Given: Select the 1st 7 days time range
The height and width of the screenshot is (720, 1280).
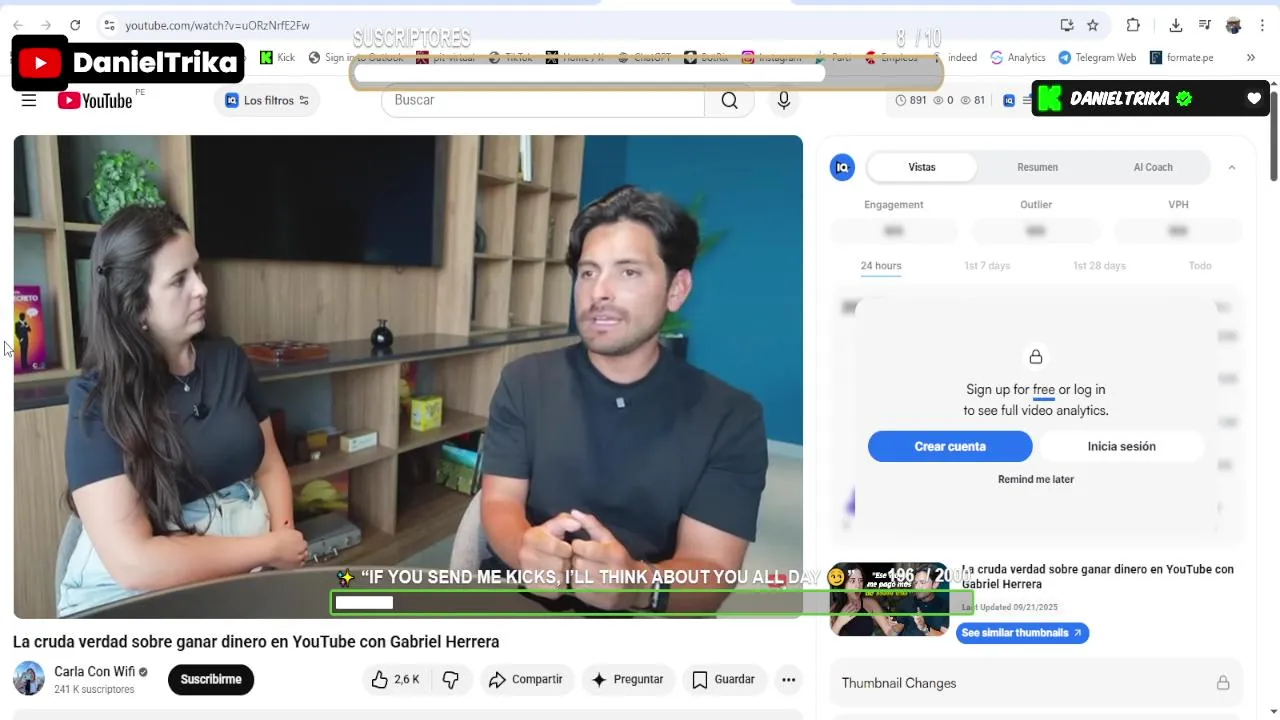Looking at the screenshot, I should (x=987, y=266).
